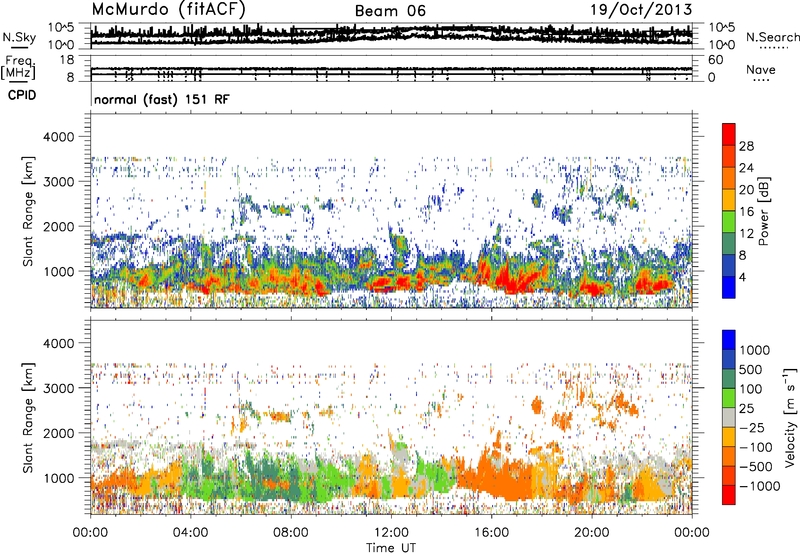Screen dimensions: 800x554
Task: Click the strong red power echo near 16:30 UT
Action: [x=513, y=281]
